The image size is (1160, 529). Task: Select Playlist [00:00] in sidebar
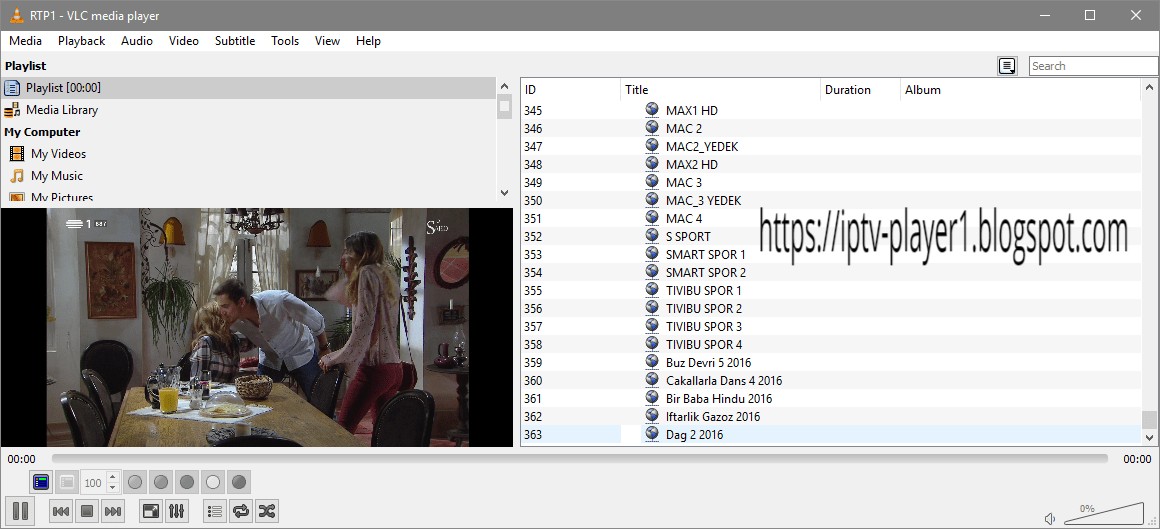(248, 88)
